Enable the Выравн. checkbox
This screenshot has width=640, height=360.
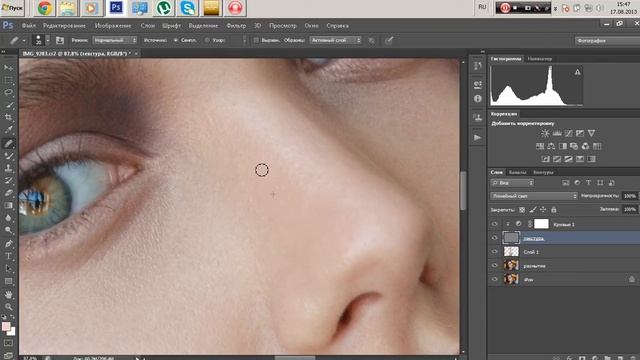[256, 40]
